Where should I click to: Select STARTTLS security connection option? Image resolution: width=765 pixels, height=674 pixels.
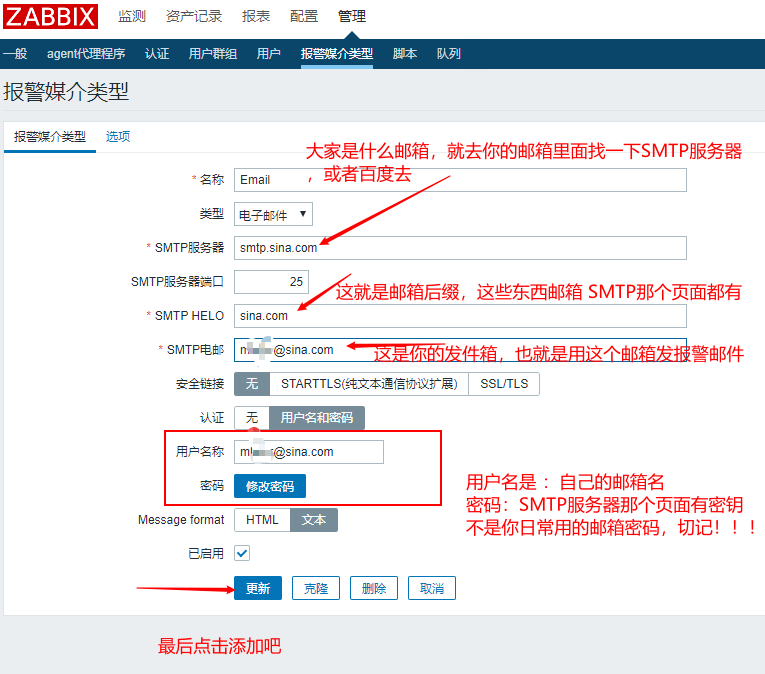point(369,384)
